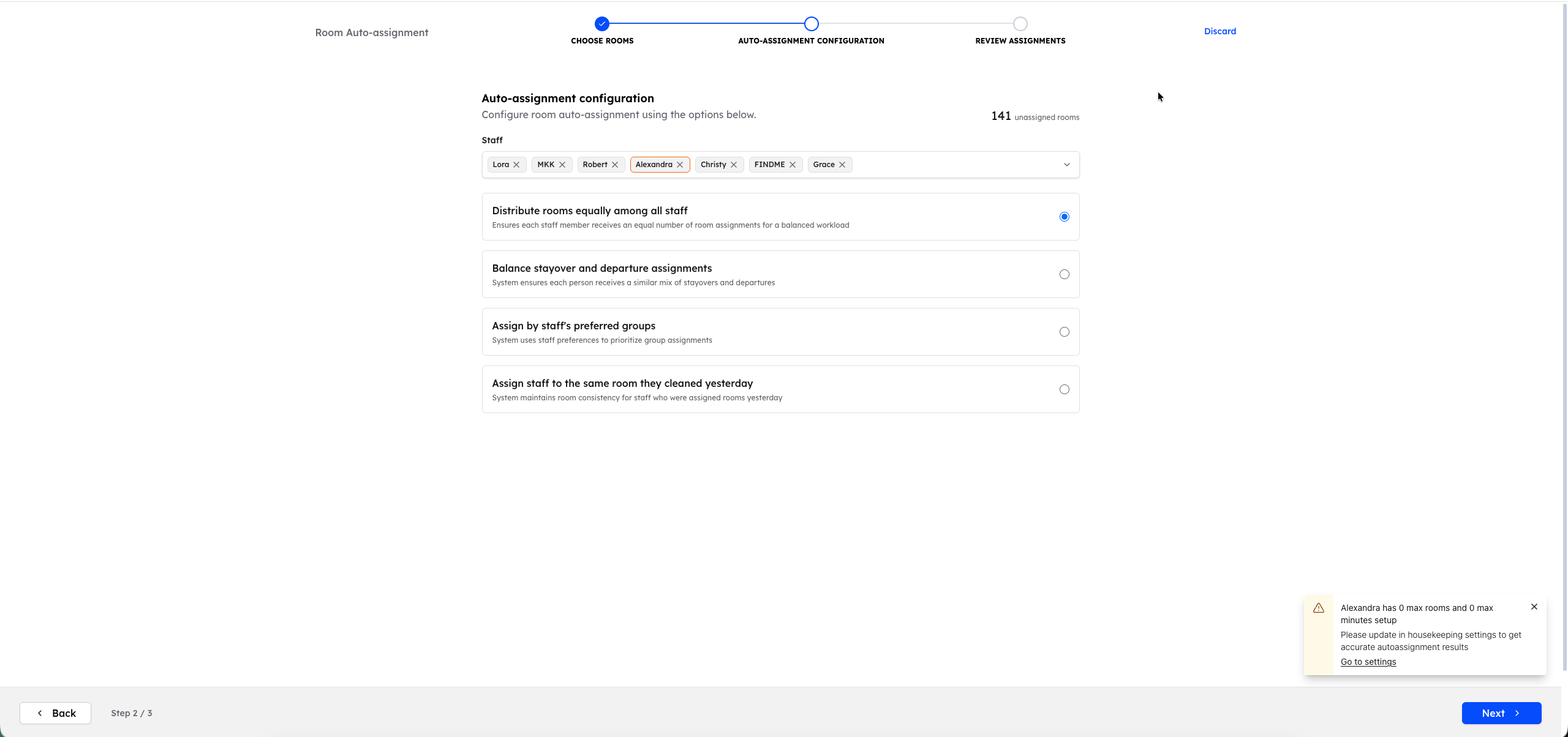Go to Choose Rooms step
This screenshot has height=737, width=1568.
click(x=602, y=24)
